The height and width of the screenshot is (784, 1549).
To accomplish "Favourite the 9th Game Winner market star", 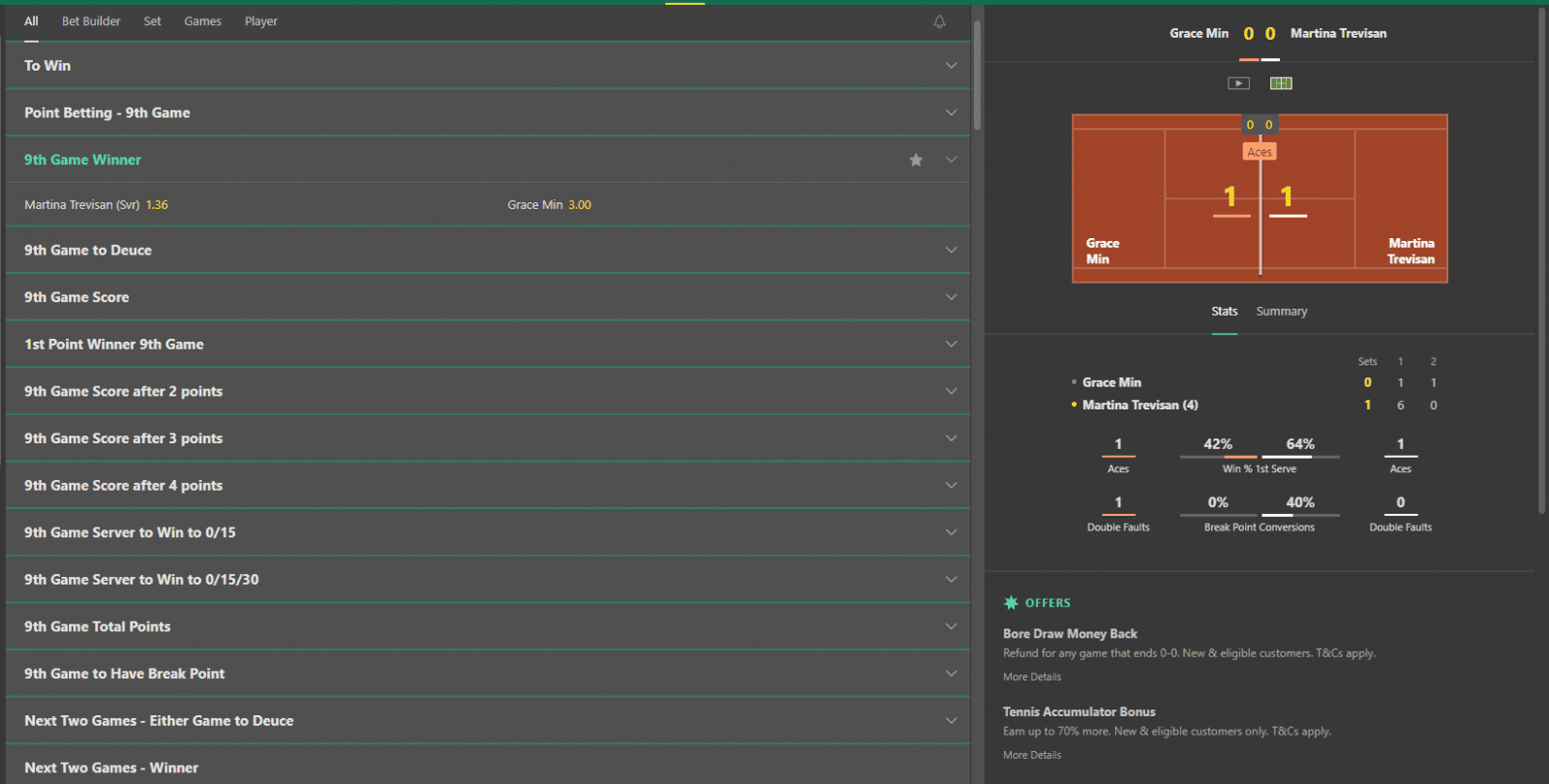I will click(916, 160).
